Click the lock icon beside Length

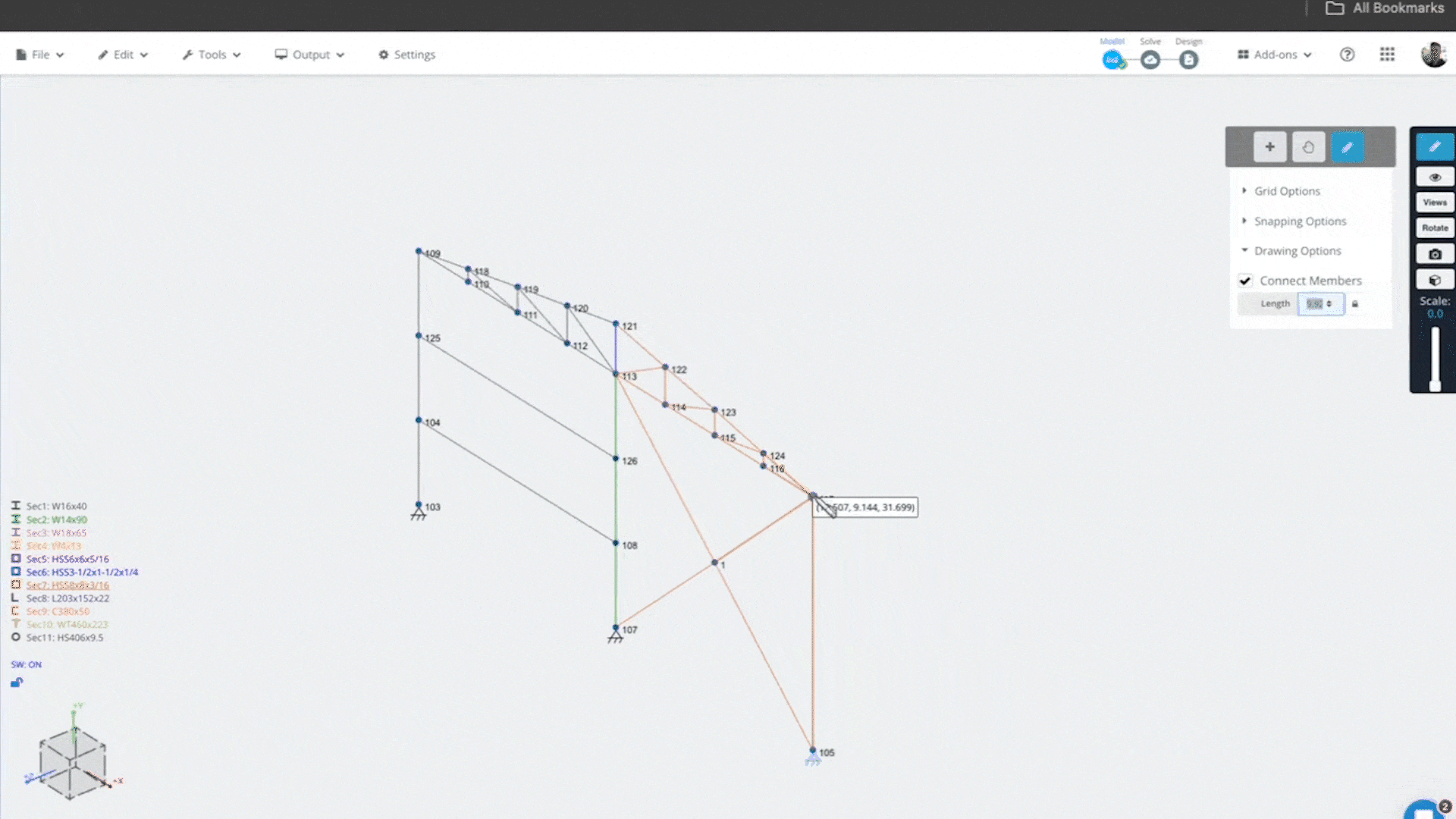click(1355, 304)
